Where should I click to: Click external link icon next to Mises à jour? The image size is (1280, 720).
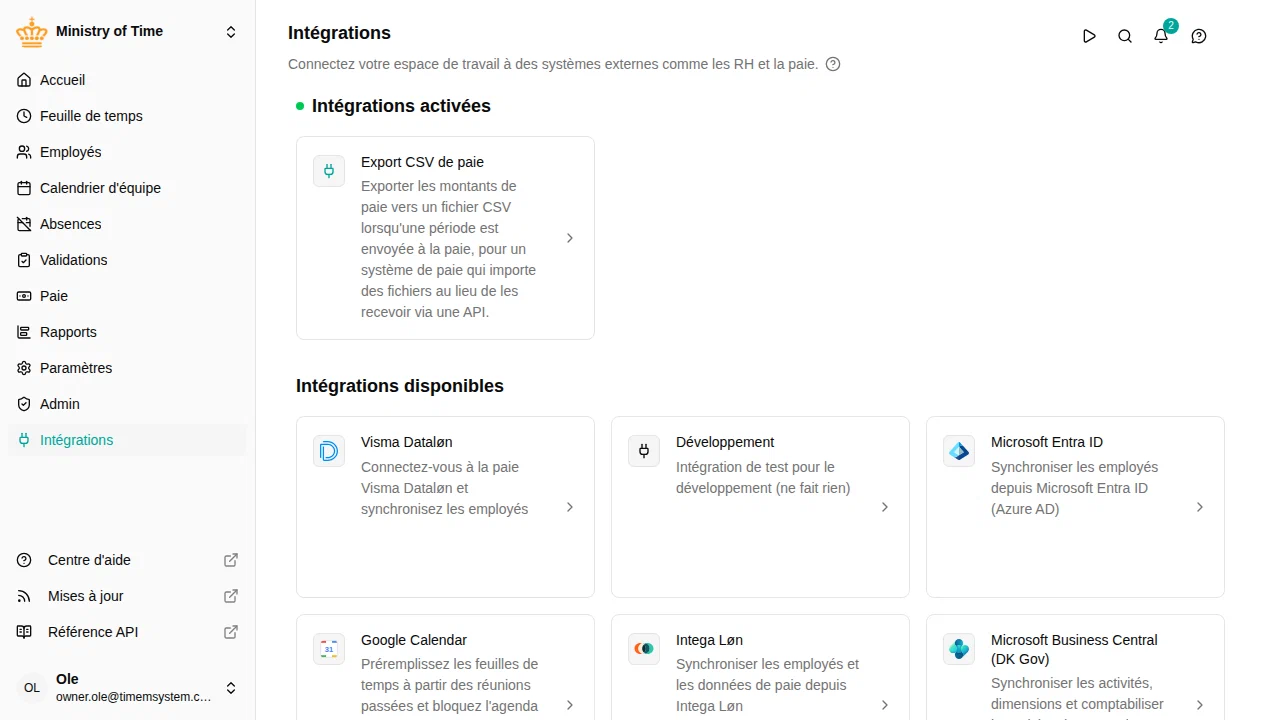(231, 596)
